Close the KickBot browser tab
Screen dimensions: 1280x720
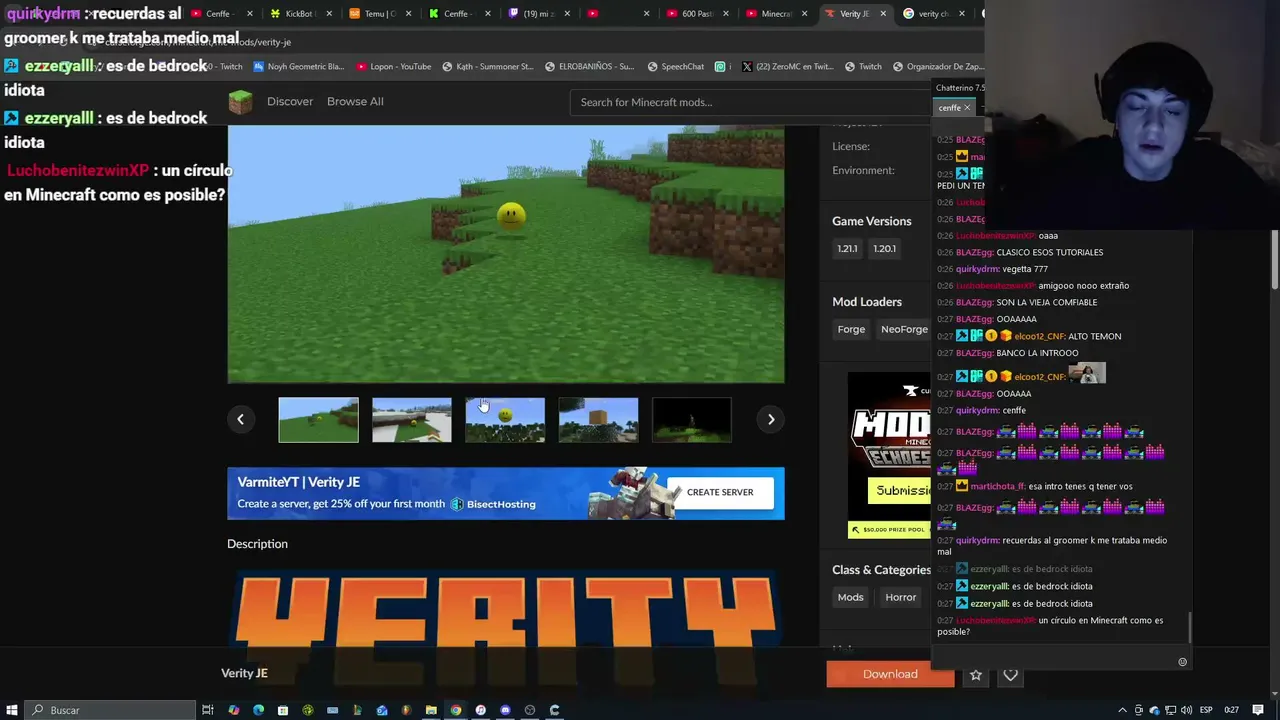pyautogui.click(x=329, y=14)
